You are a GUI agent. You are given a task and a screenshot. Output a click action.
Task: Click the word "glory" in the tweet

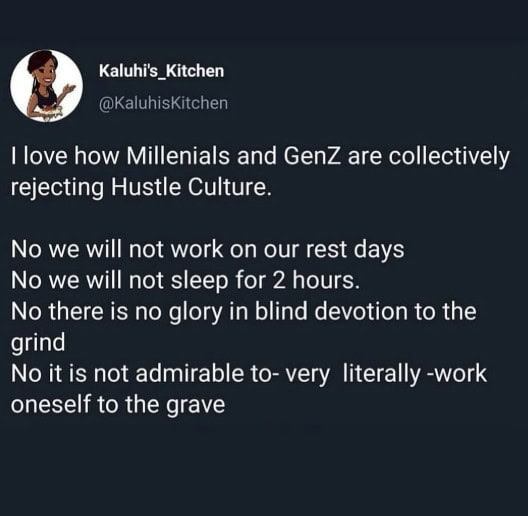click(195, 313)
